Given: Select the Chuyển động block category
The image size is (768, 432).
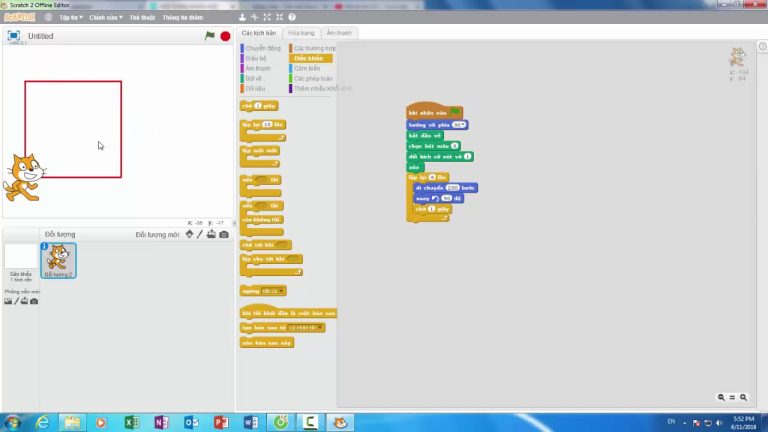Looking at the screenshot, I should coord(263,48).
